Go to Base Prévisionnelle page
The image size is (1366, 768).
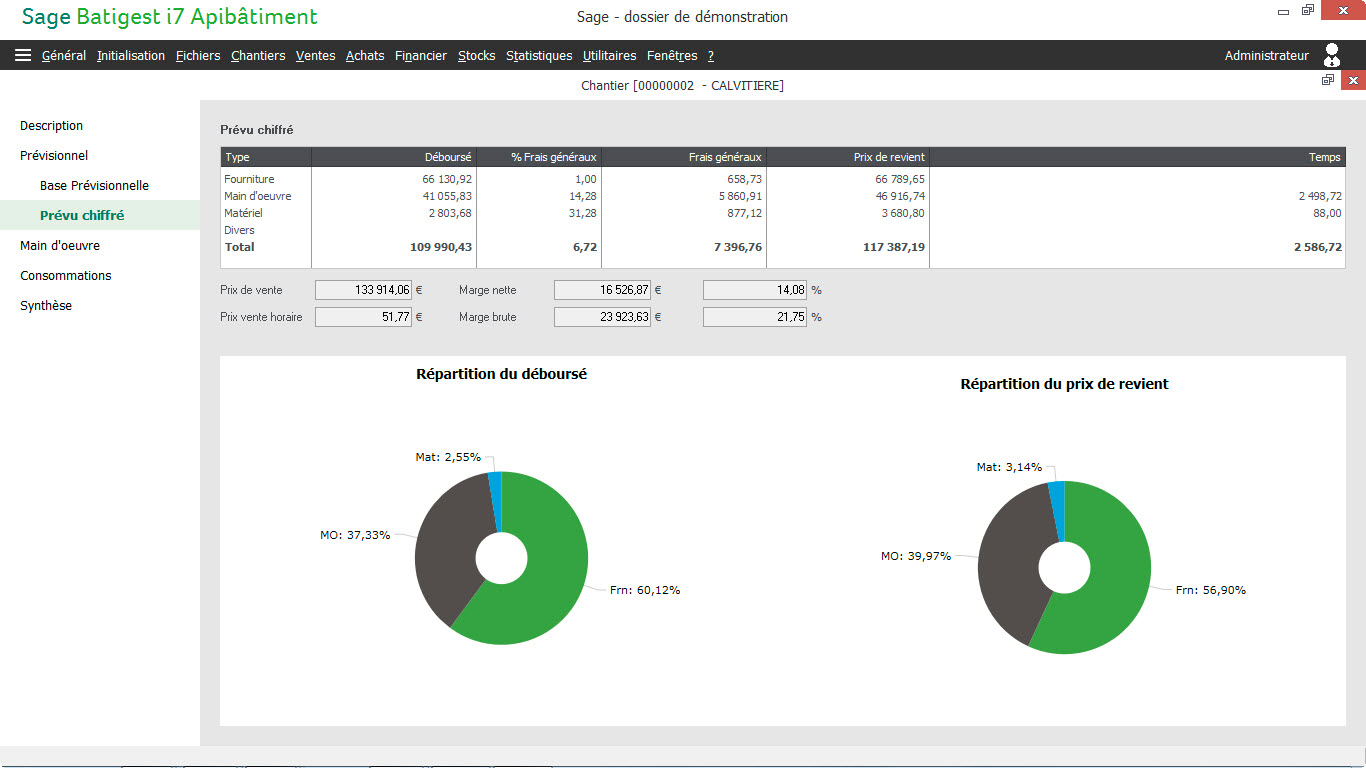pyautogui.click(x=94, y=186)
